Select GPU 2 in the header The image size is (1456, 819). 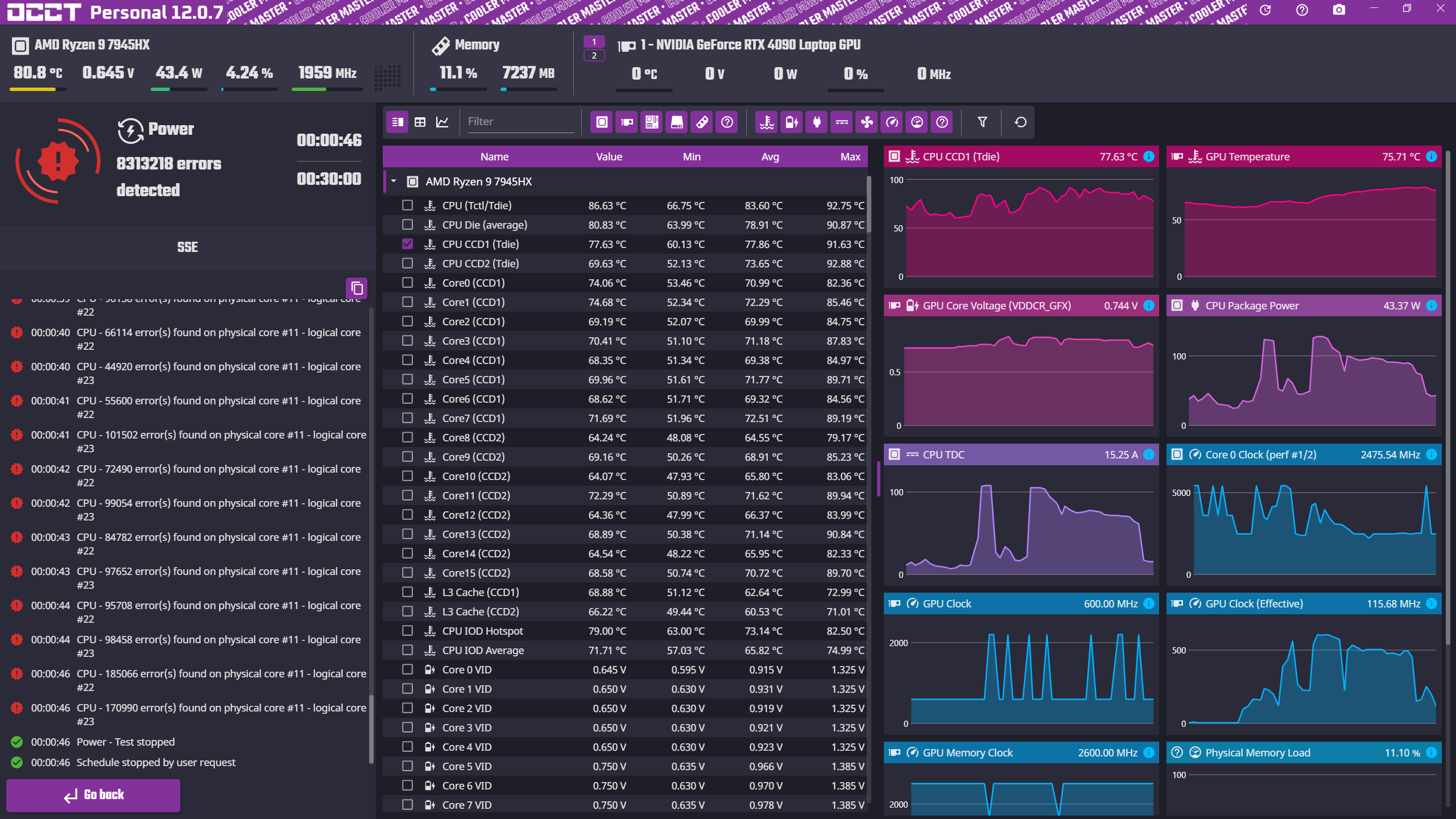tap(594, 55)
